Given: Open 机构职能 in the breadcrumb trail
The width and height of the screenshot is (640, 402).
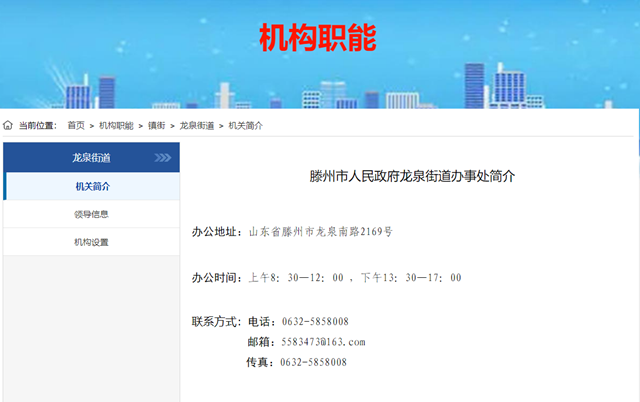Looking at the screenshot, I should point(116,125).
